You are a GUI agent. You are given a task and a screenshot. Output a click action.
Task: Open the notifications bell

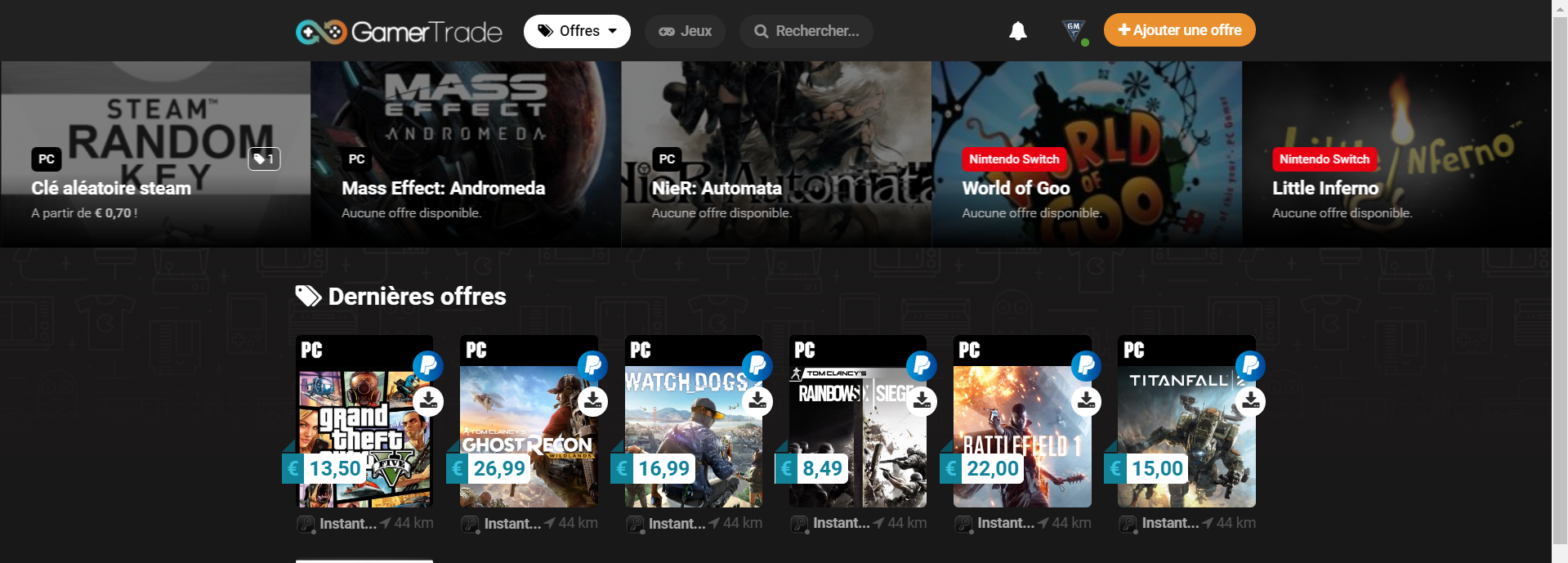(1017, 31)
